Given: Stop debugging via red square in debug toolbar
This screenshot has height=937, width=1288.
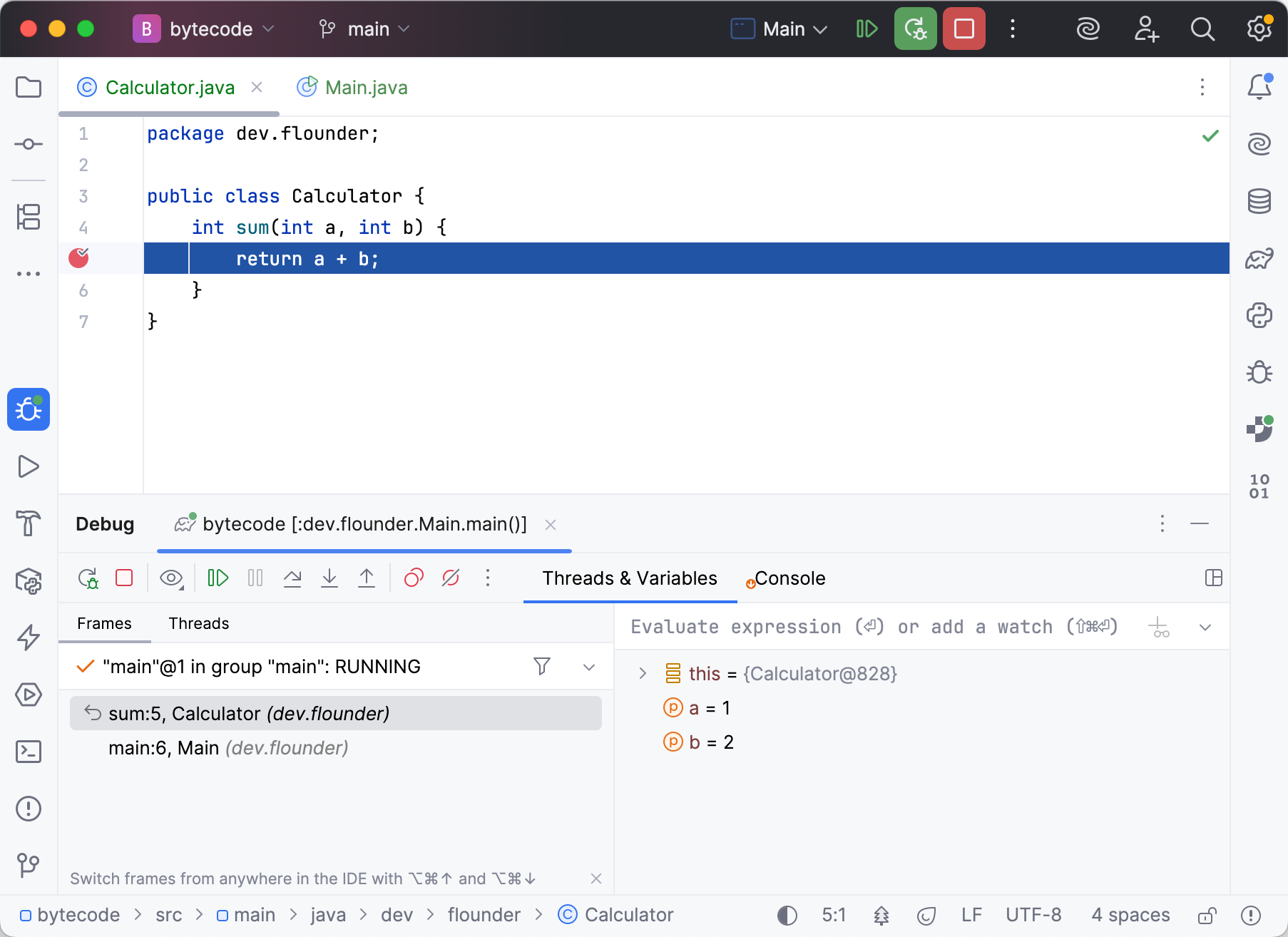Looking at the screenshot, I should (x=124, y=578).
